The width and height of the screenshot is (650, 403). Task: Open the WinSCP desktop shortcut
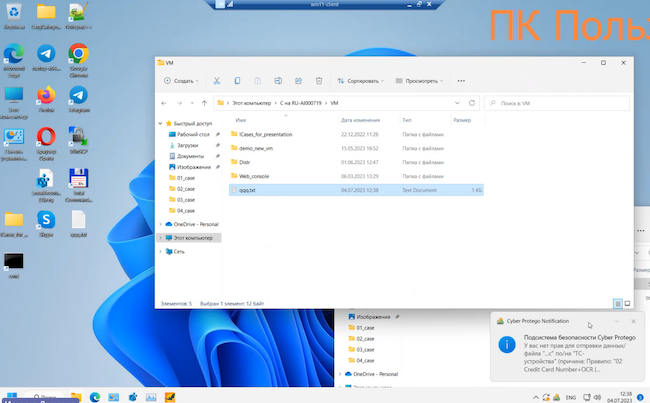(x=78, y=141)
